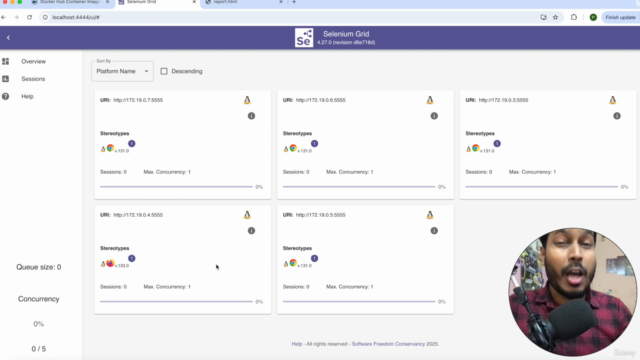Click the Finish update button

[620, 17]
